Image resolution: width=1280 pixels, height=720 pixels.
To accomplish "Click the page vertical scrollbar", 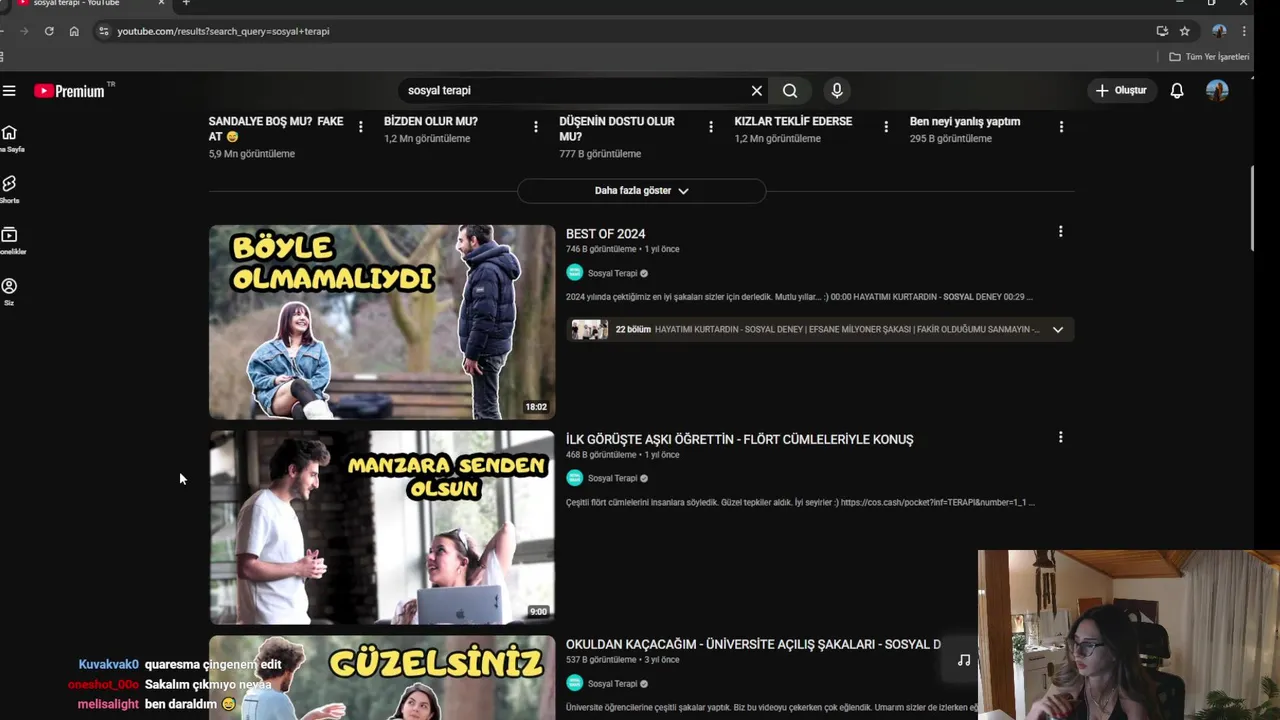I will tap(1254, 208).
